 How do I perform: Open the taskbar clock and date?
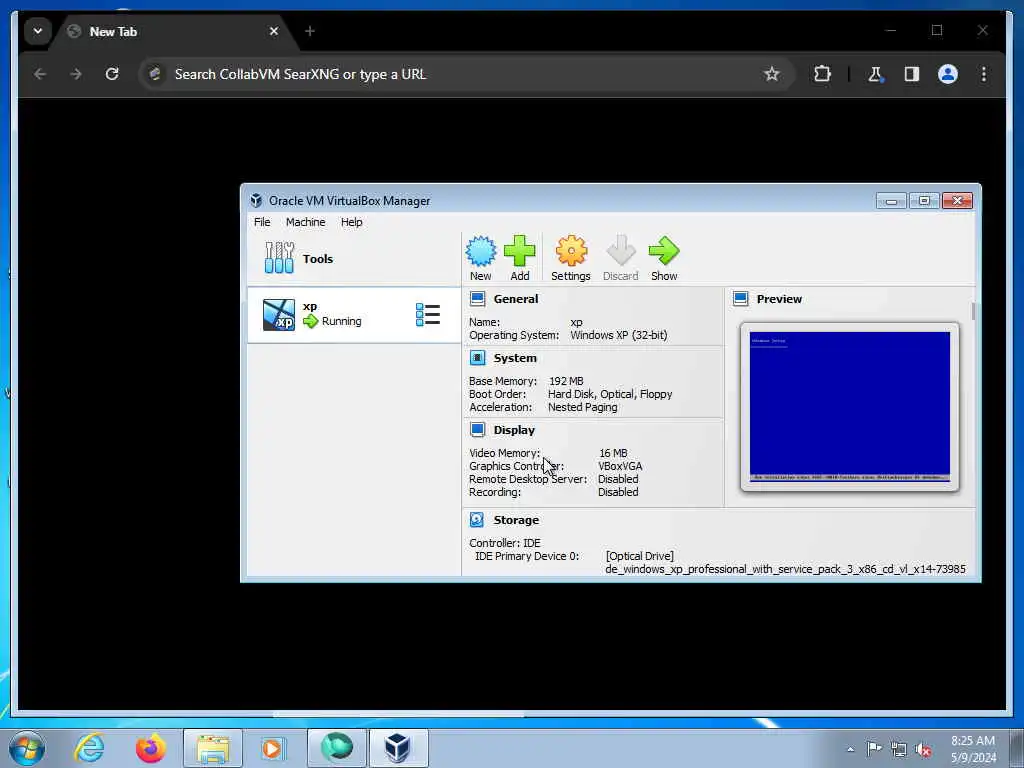tap(973, 749)
